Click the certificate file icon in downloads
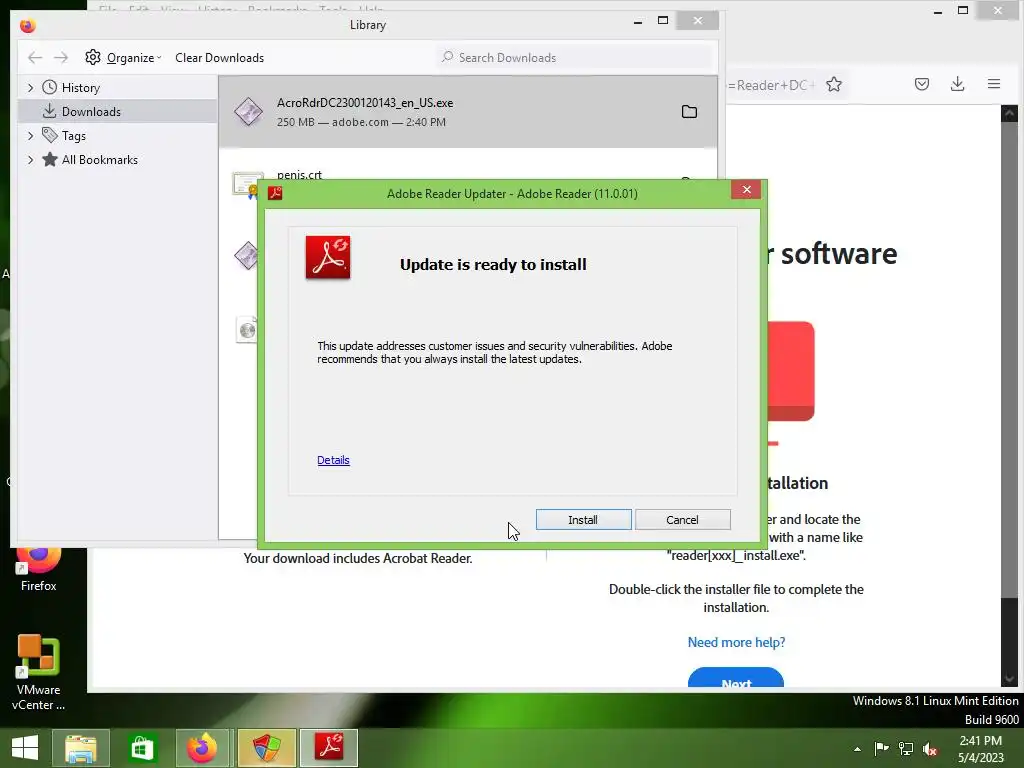Image resolution: width=1024 pixels, height=768 pixels. point(248,184)
